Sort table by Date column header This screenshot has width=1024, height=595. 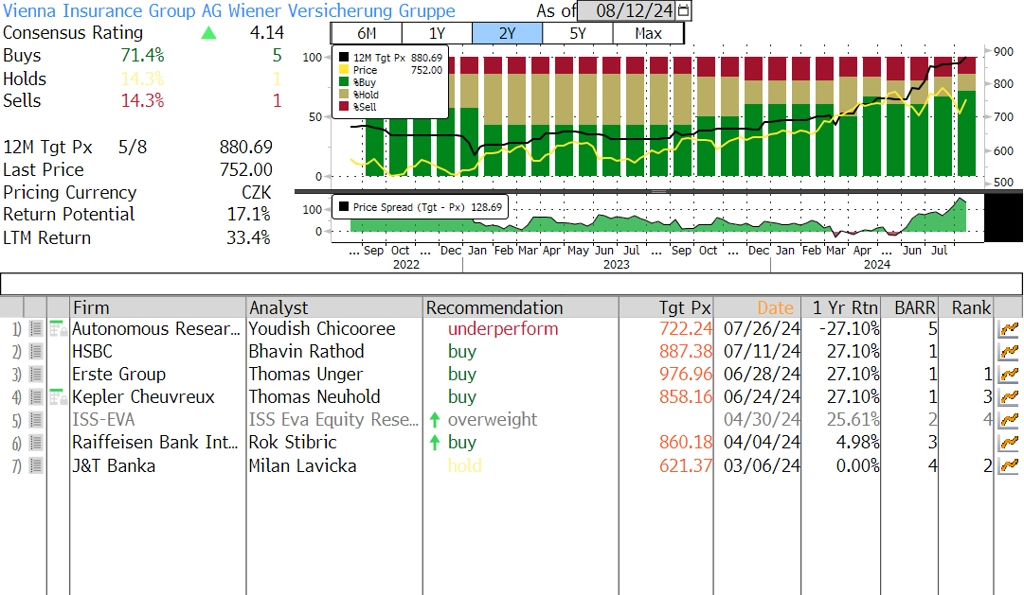coord(775,308)
